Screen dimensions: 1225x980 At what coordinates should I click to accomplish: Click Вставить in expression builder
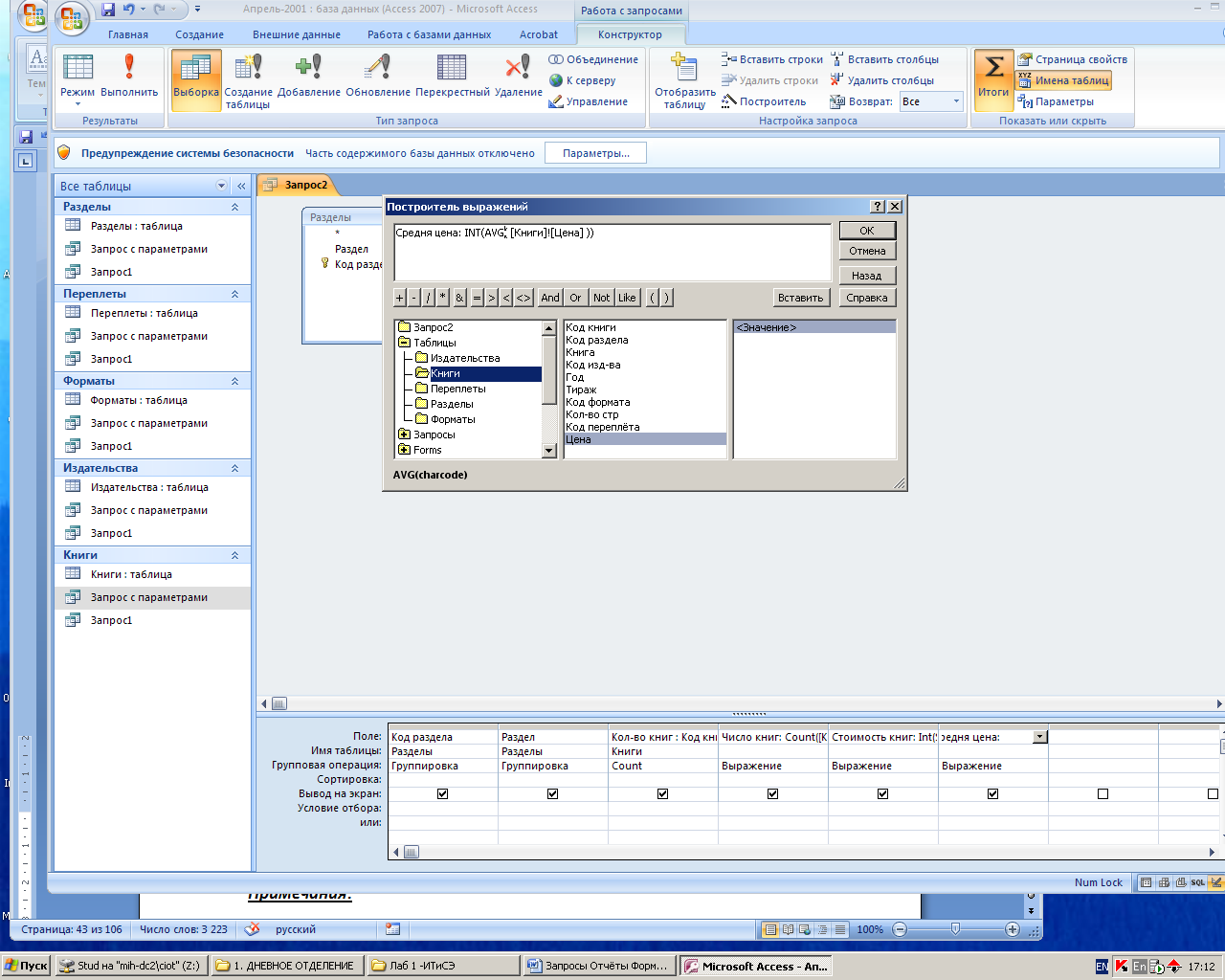coord(800,298)
